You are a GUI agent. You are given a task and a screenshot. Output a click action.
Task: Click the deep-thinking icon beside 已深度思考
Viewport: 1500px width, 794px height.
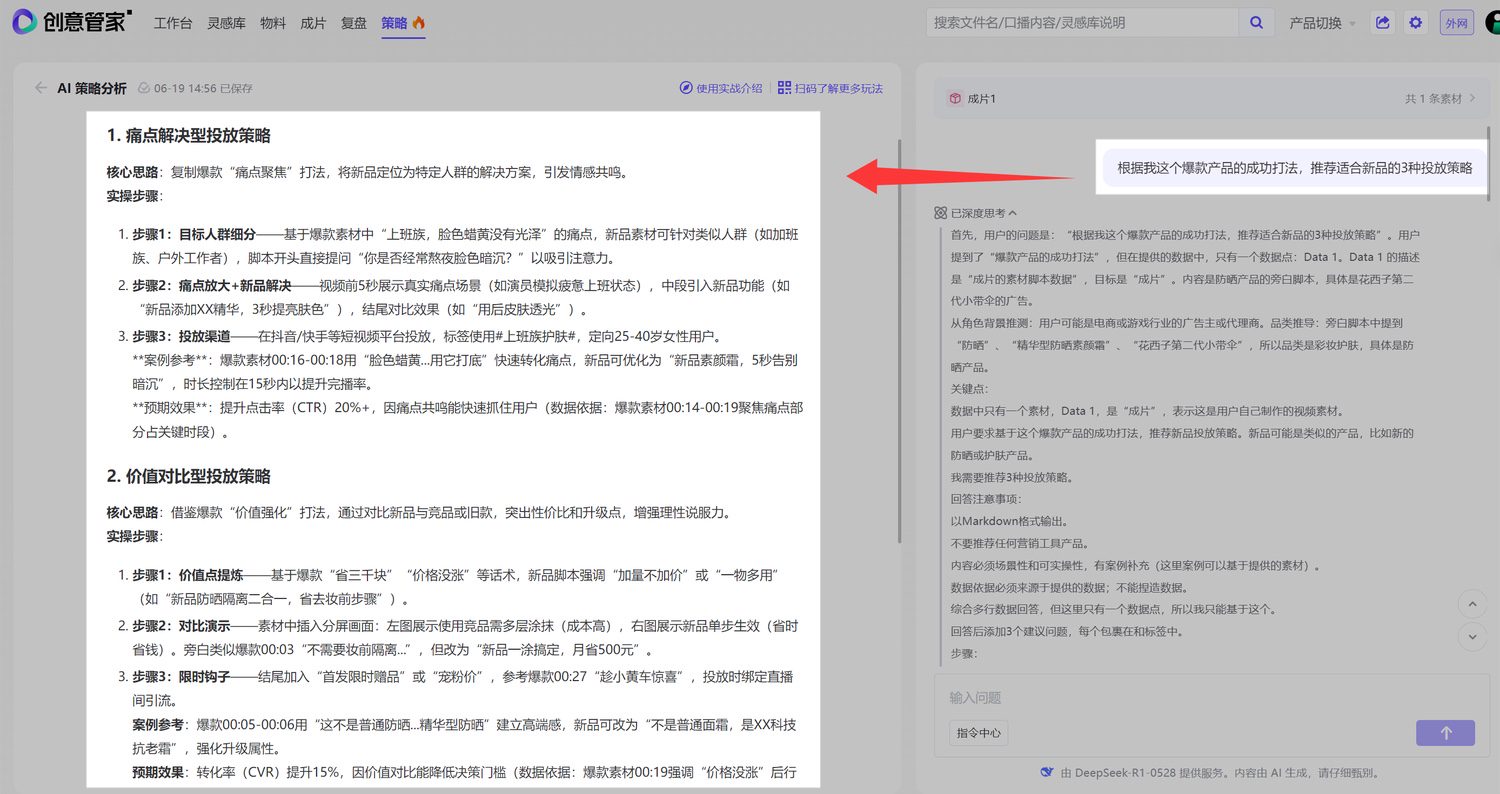click(940, 213)
